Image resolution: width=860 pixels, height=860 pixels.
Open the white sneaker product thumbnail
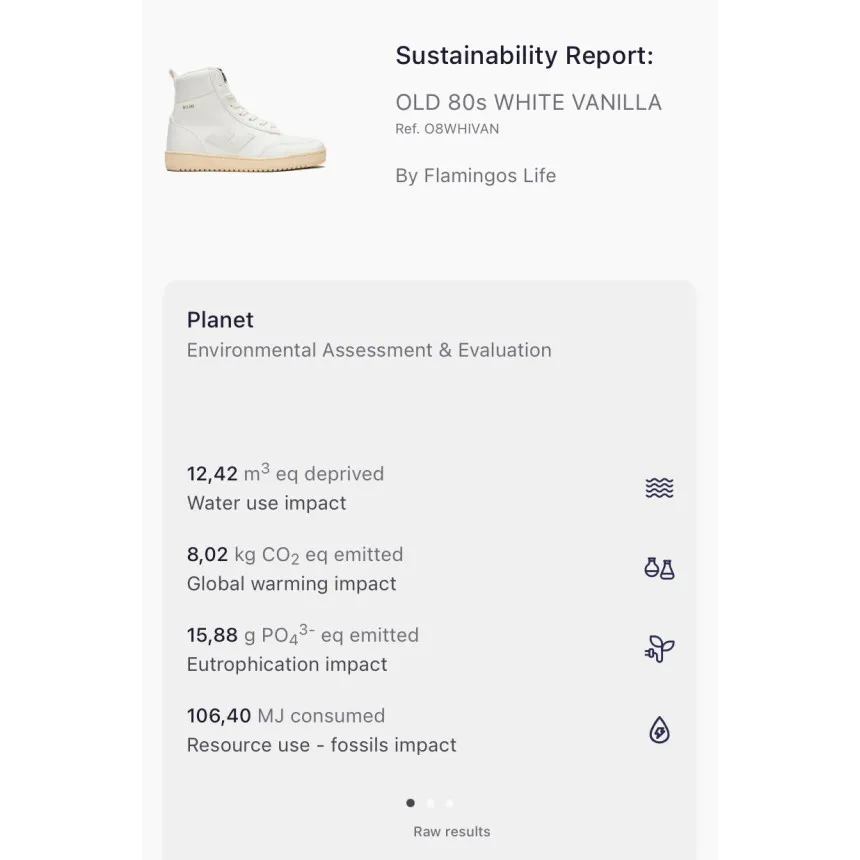coord(246,120)
